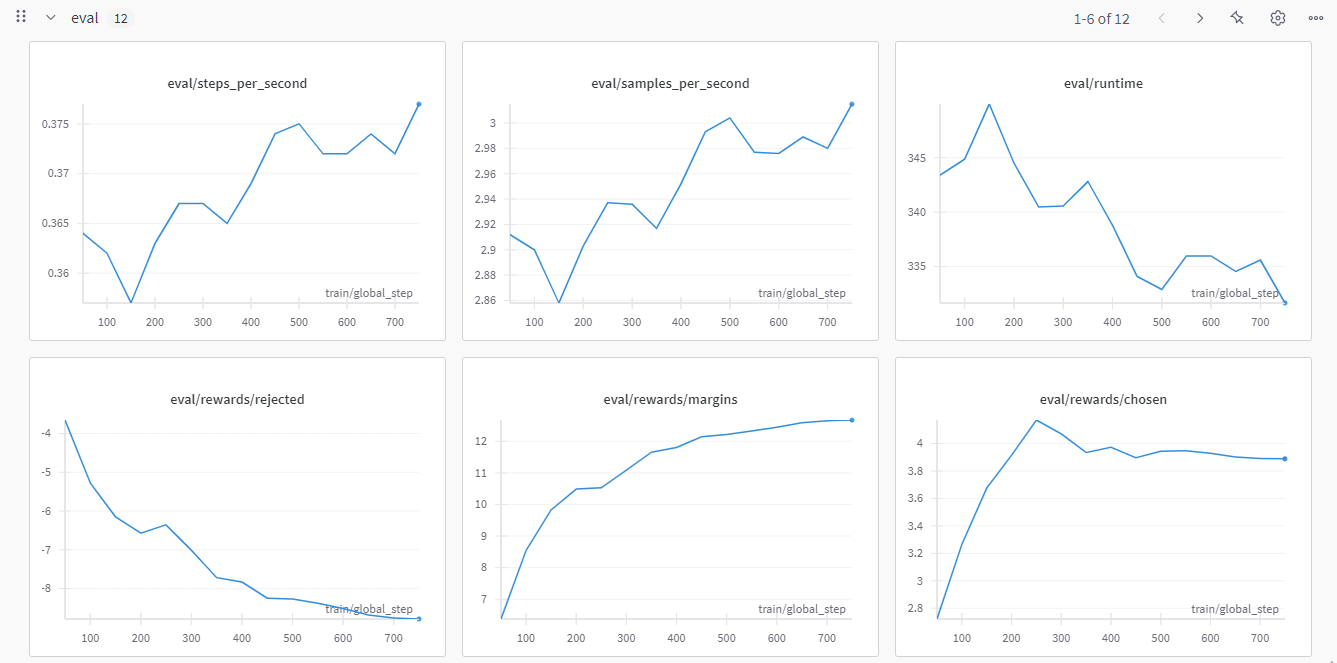Select the eval/steps_per_second chart title
This screenshot has height=663, width=1337.
(x=237, y=84)
